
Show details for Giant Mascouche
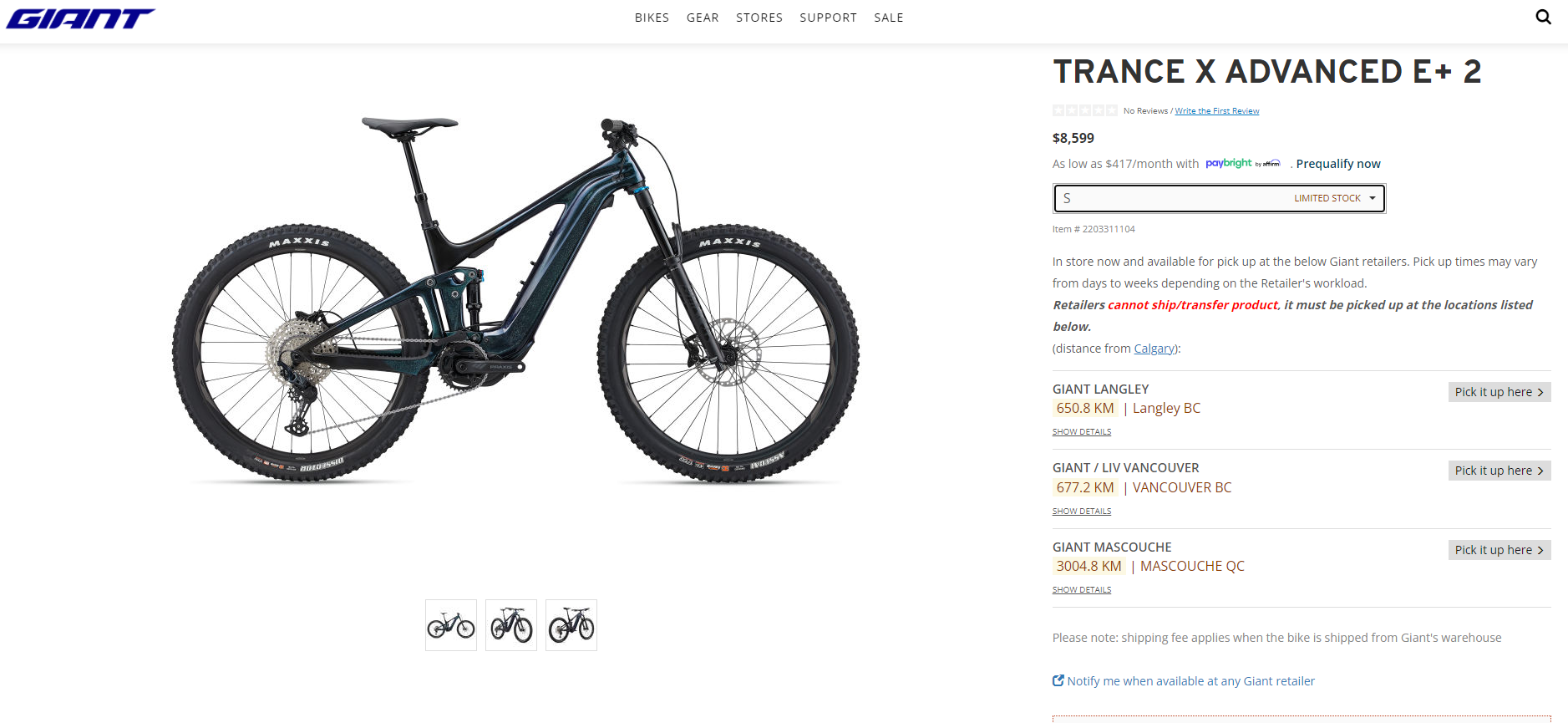(x=1082, y=590)
